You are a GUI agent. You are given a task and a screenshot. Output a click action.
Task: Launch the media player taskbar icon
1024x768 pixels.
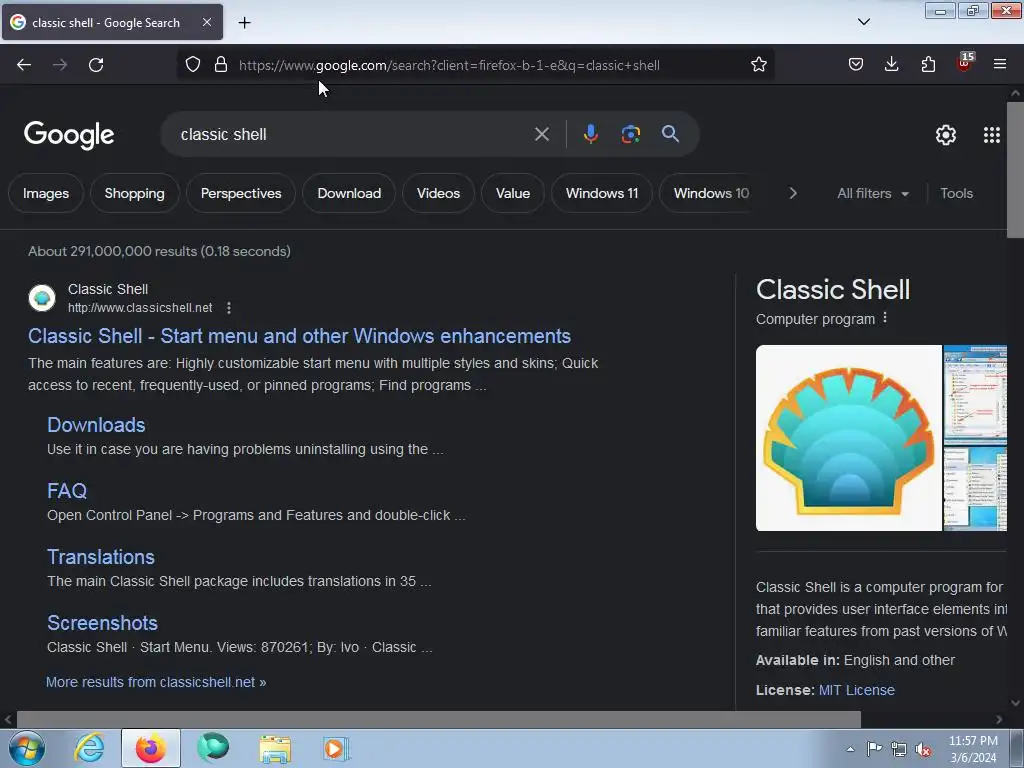336,748
